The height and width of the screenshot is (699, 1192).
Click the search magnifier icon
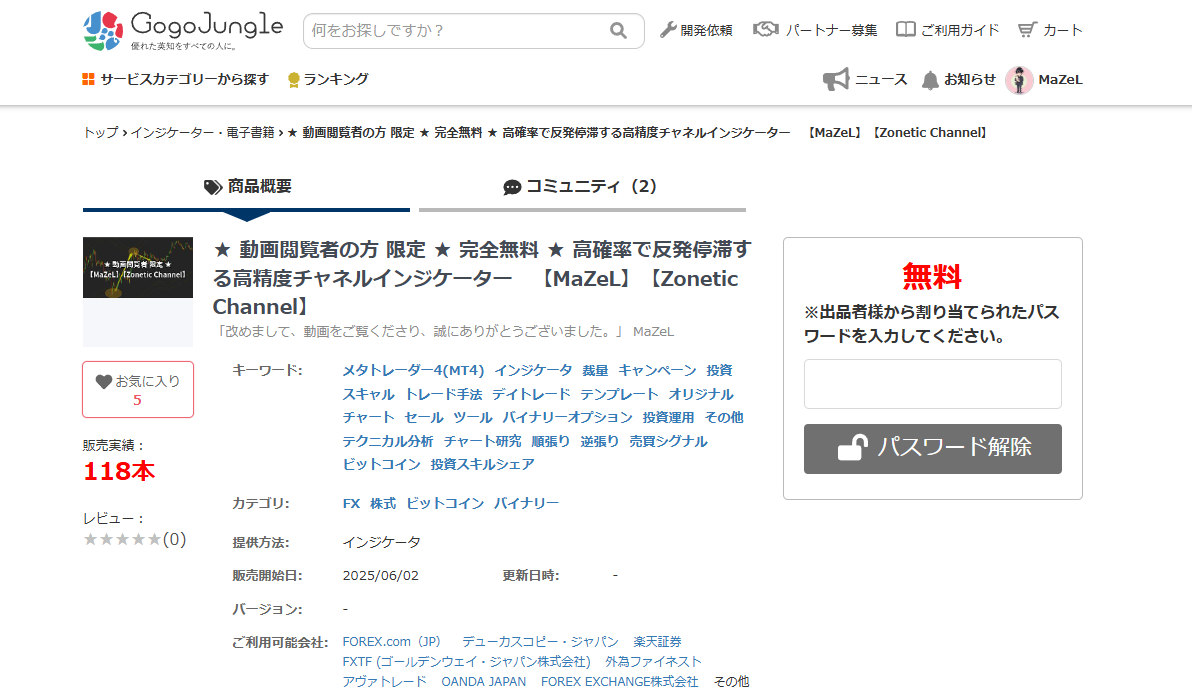point(618,30)
